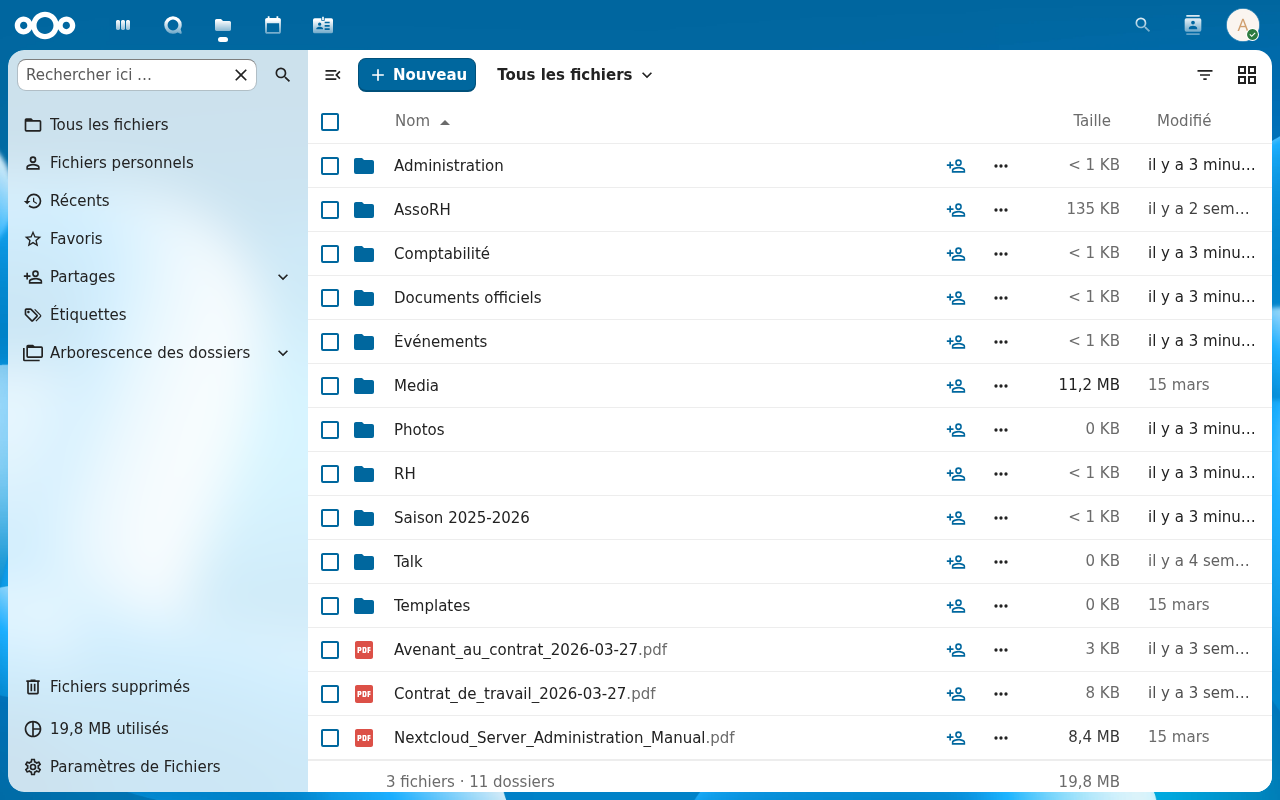This screenshot has width=1280, height=800.
Task: Click the PDF icon of Avenant_au_contrat file
Action: 364,650
